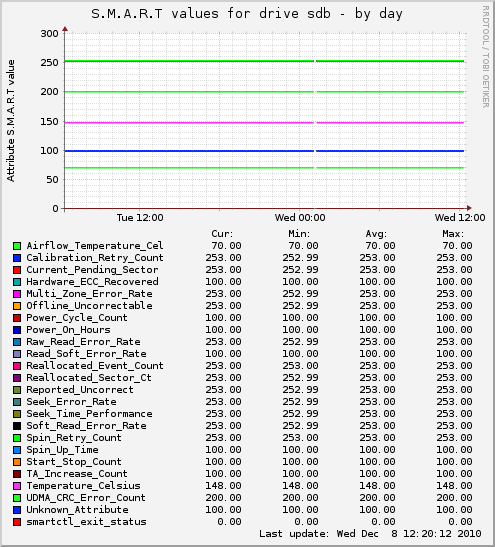Click the Max: column header
Viewport: 495px width, 547px height.
453,234
